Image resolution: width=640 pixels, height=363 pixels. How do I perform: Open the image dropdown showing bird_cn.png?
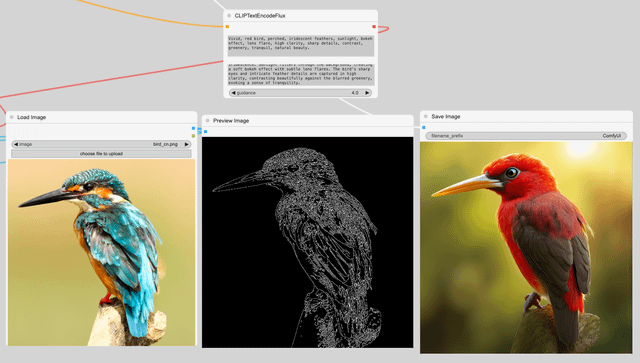101,144
